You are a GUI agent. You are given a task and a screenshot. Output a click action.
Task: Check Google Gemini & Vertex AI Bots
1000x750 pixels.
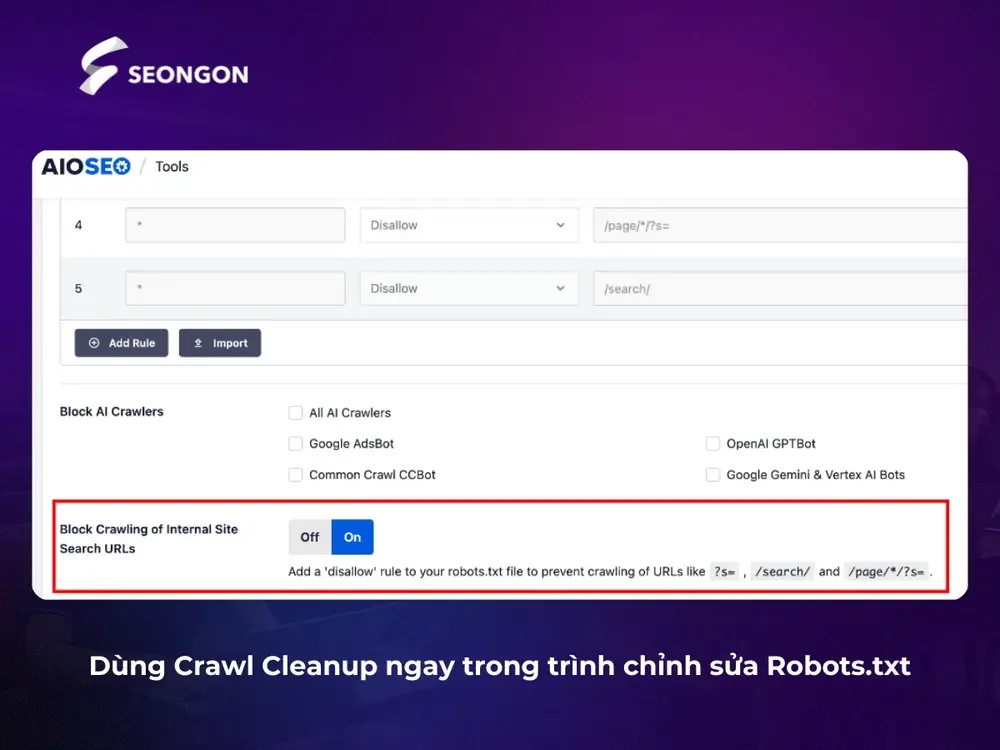click(x=713, y=474)
